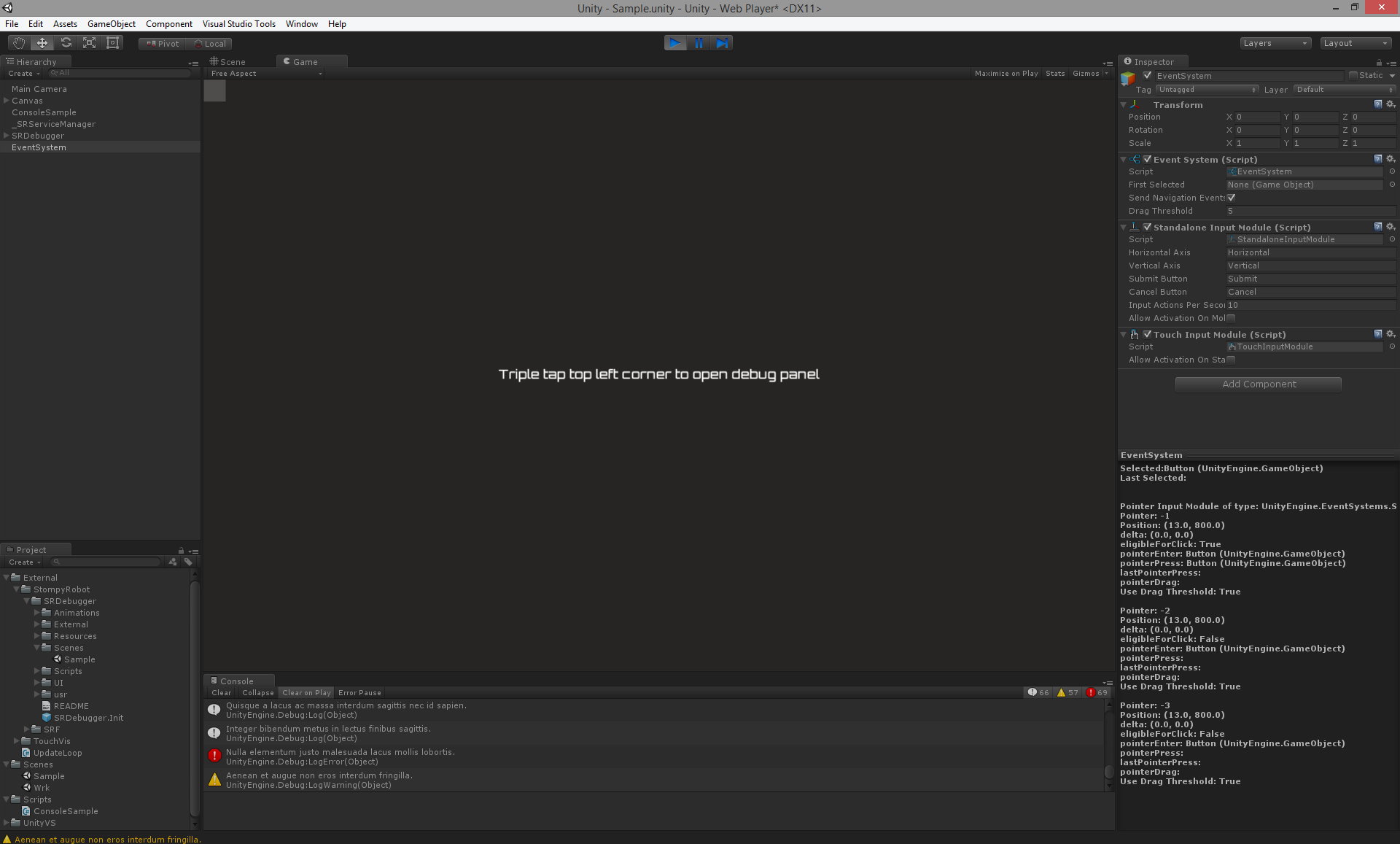
Task: Open Touch Input Module help icon
Action: pos(1377,334)
